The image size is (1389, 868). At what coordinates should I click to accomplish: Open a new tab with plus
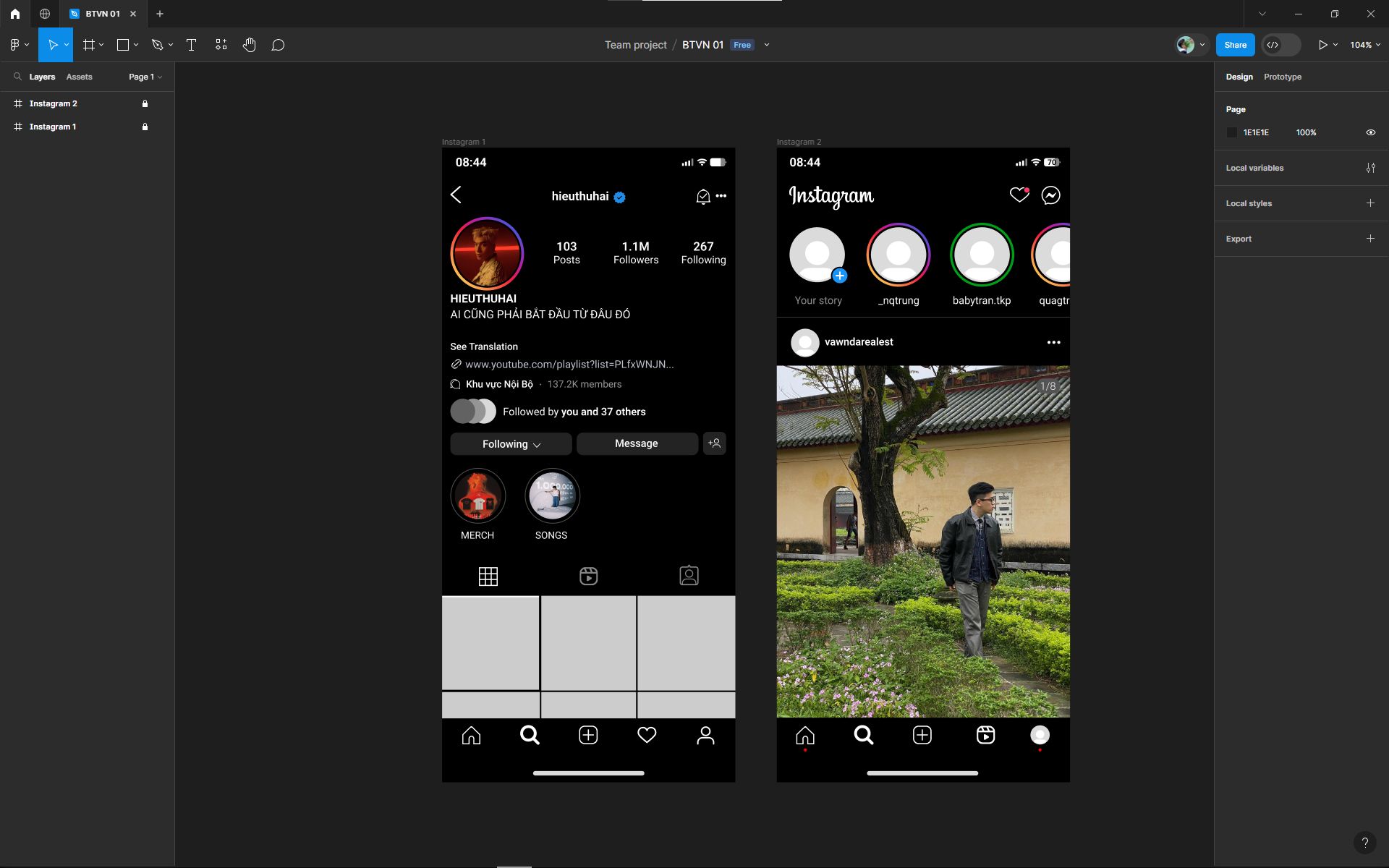[160, 14]
